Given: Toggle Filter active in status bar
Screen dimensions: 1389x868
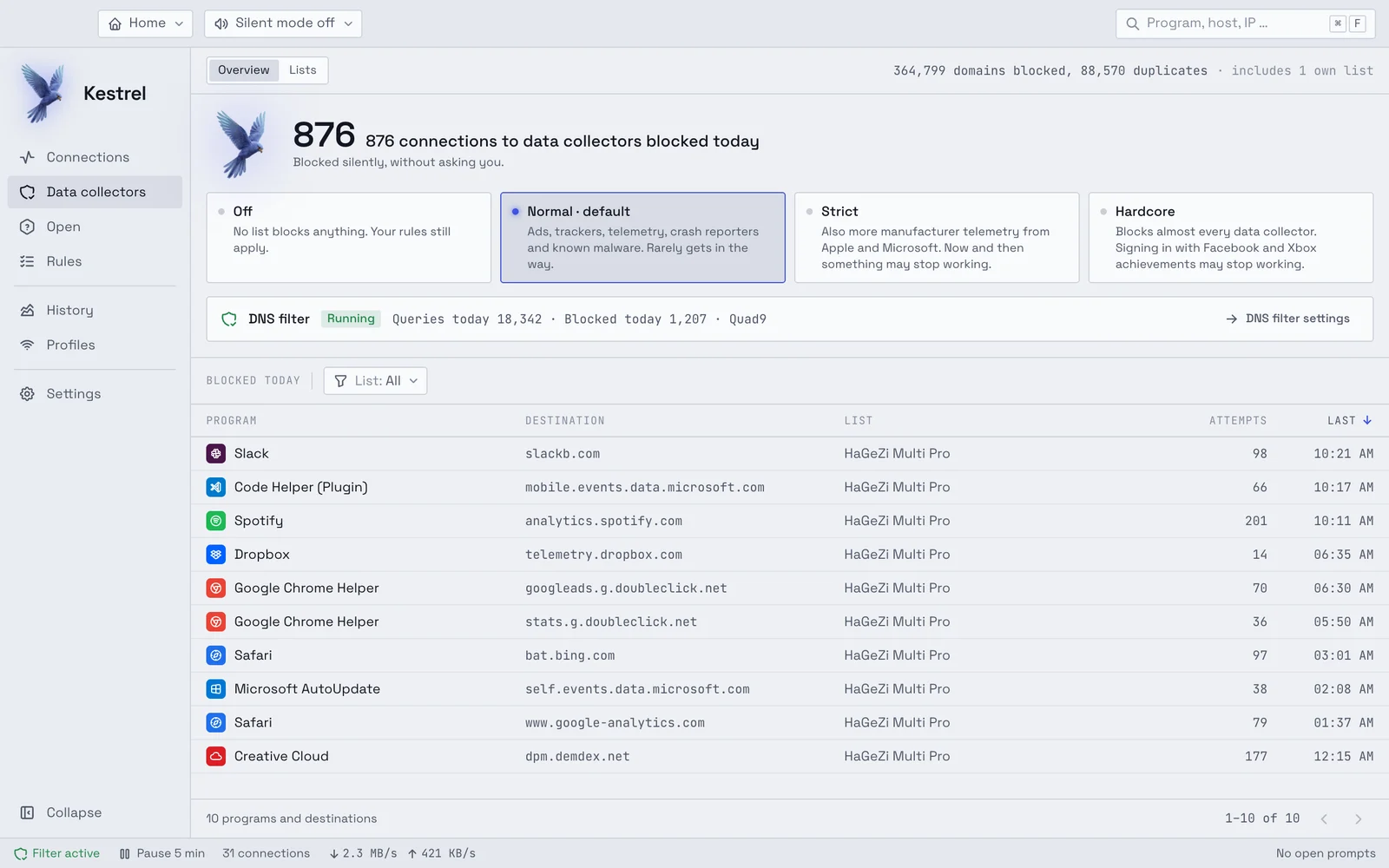Looking at the screenshot, I should pyautogui.click(x=57, y=853).
